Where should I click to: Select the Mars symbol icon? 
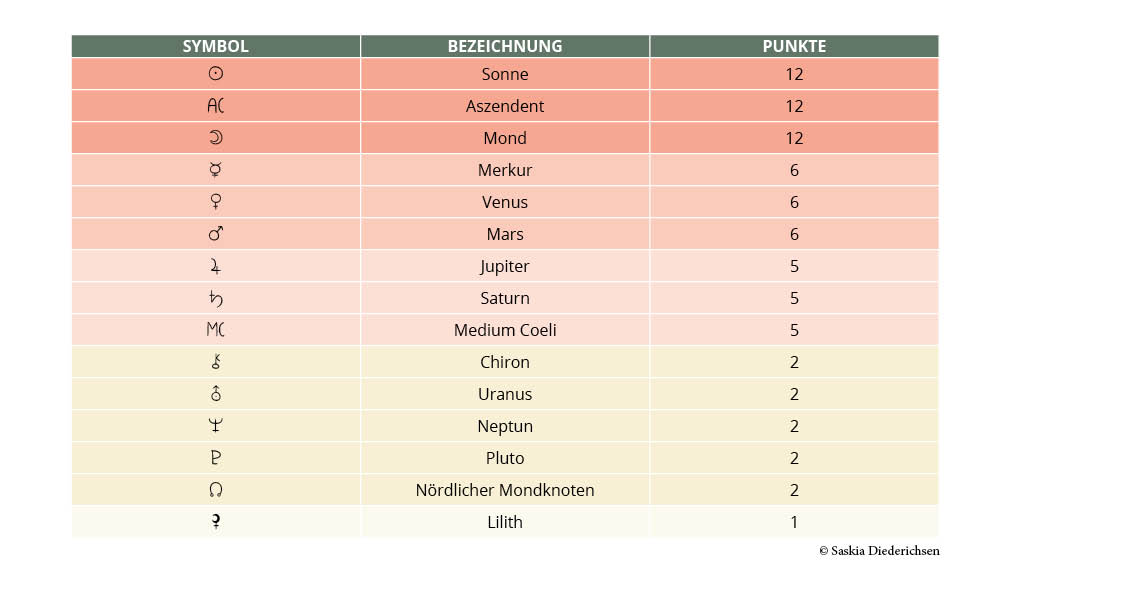click(215, 234)
